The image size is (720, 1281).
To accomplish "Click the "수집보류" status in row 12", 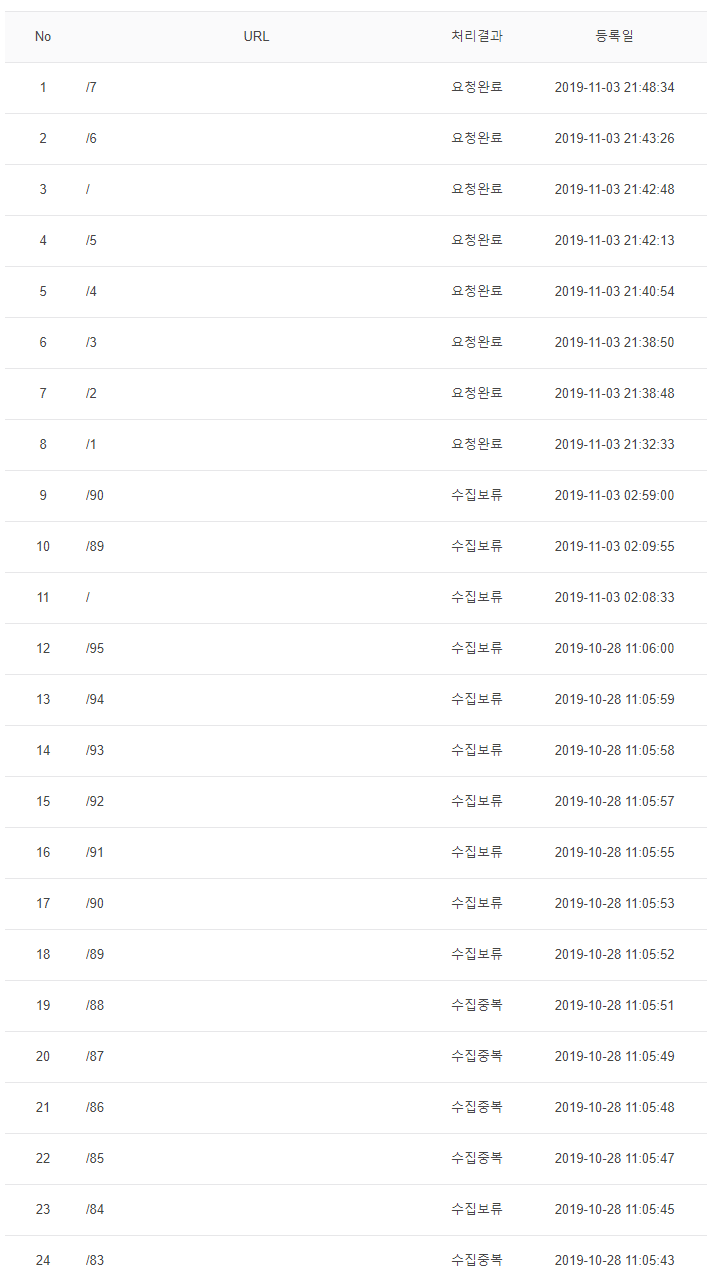I will coord(477,648).
